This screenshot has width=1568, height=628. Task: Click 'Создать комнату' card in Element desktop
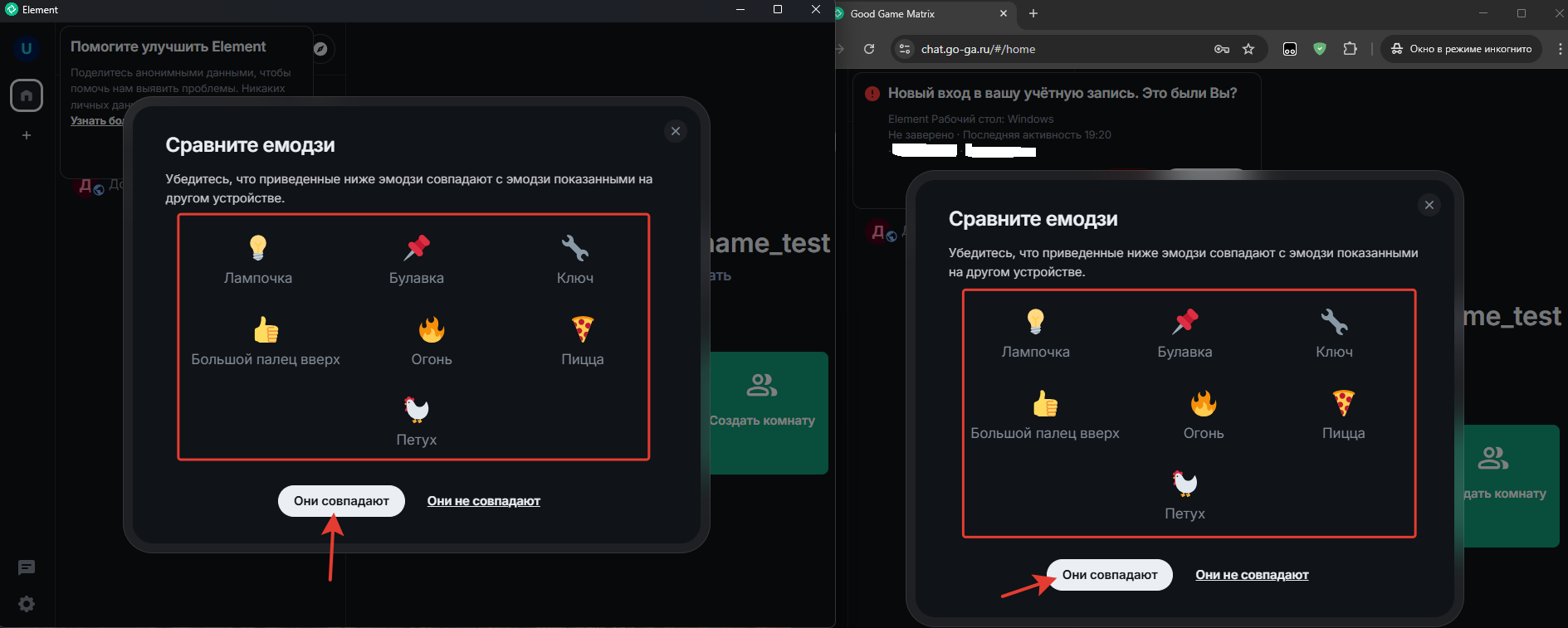769,413
